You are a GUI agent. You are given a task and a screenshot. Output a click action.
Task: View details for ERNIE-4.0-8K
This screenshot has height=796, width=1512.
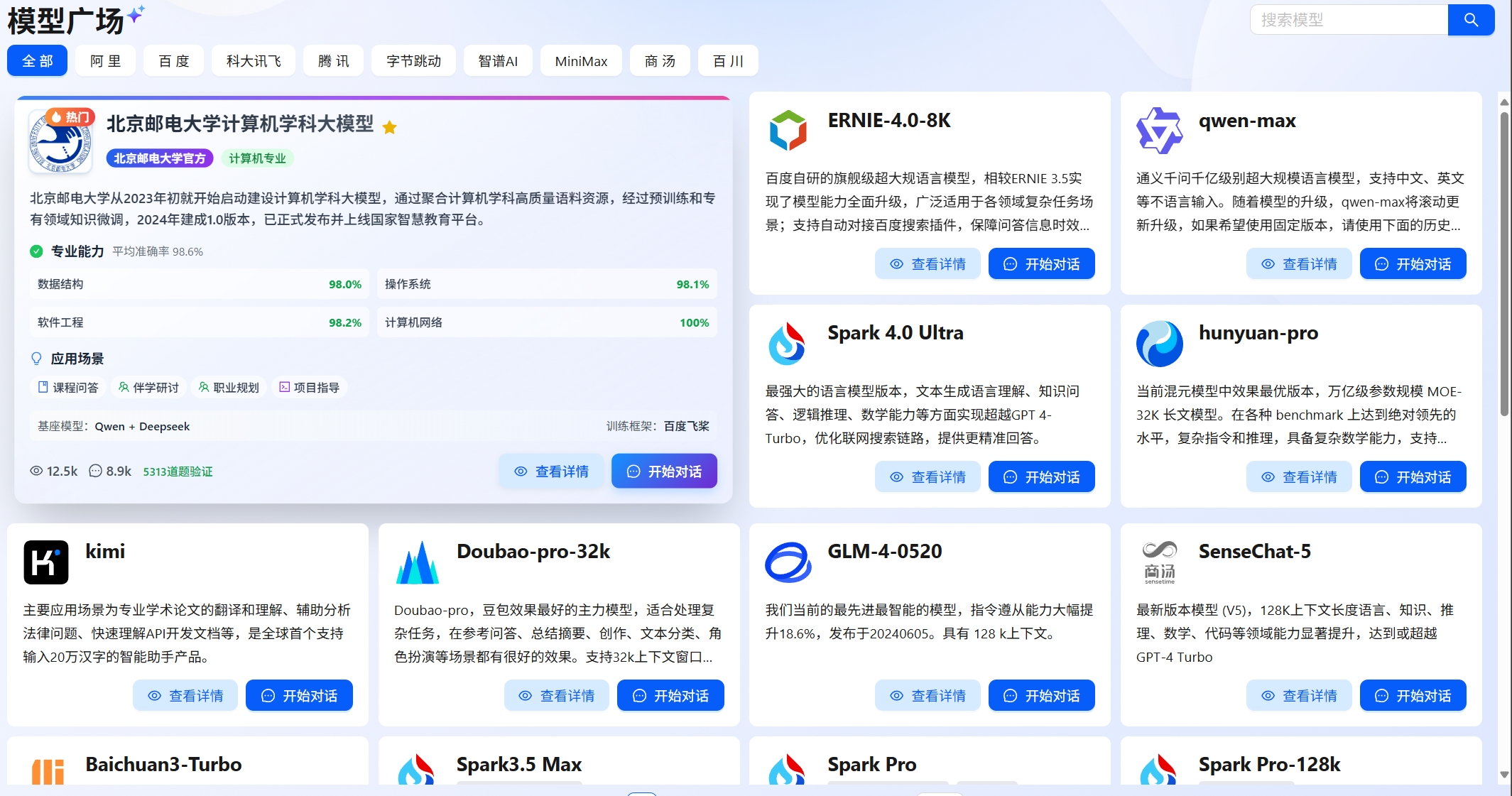(x=928, y=264)
